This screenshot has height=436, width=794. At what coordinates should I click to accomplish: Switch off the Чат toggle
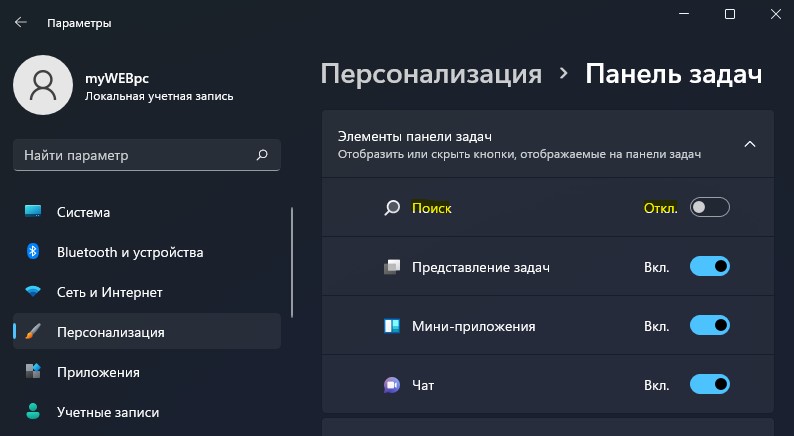tap(709, 384)
